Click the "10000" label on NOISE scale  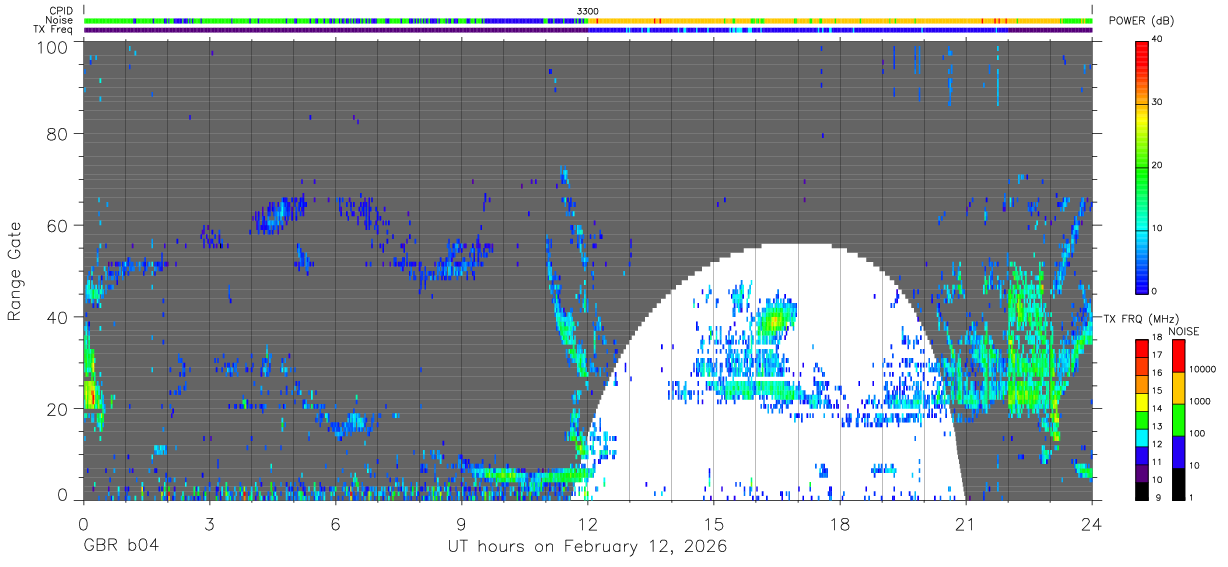(1204, 369)
